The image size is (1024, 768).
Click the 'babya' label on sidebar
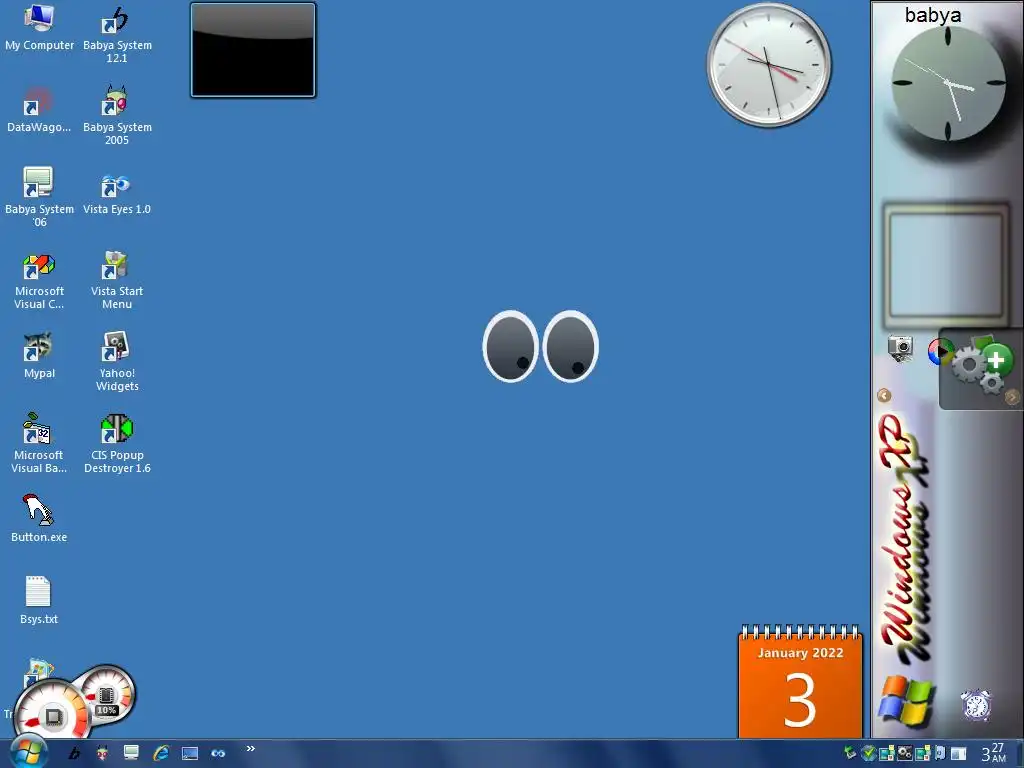click(933, 14)
